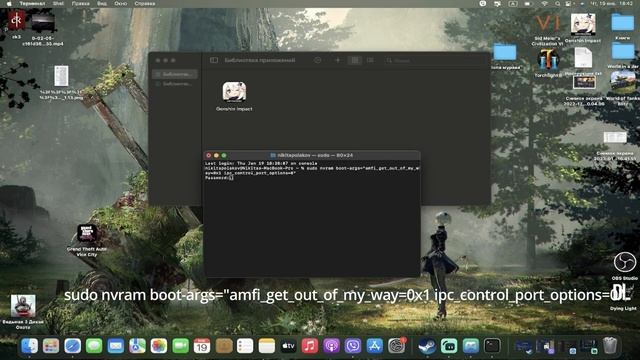
Task: Open Podcasts app in the Dock
Action: tap(331, 346)
